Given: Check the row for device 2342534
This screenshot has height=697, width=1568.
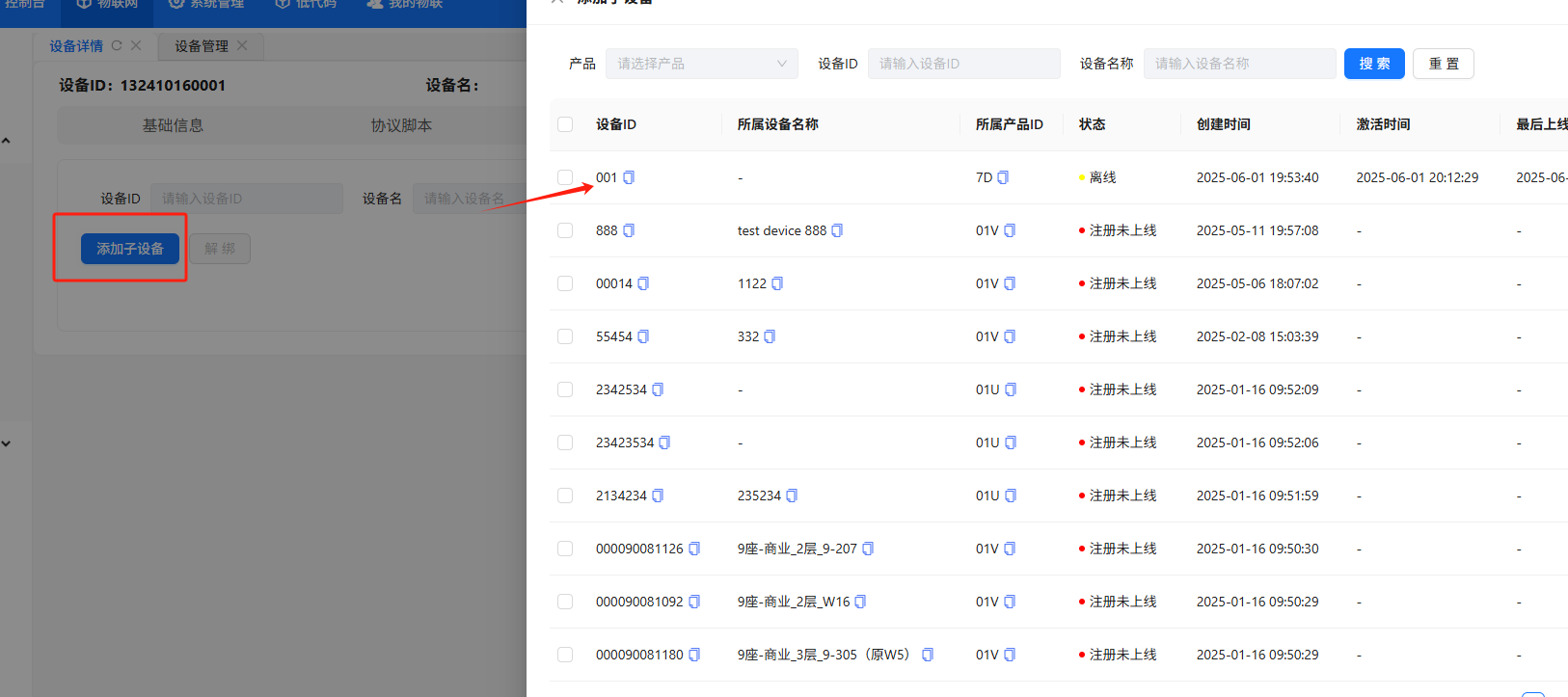Looking at the screenshot, I should click(565, 389).
